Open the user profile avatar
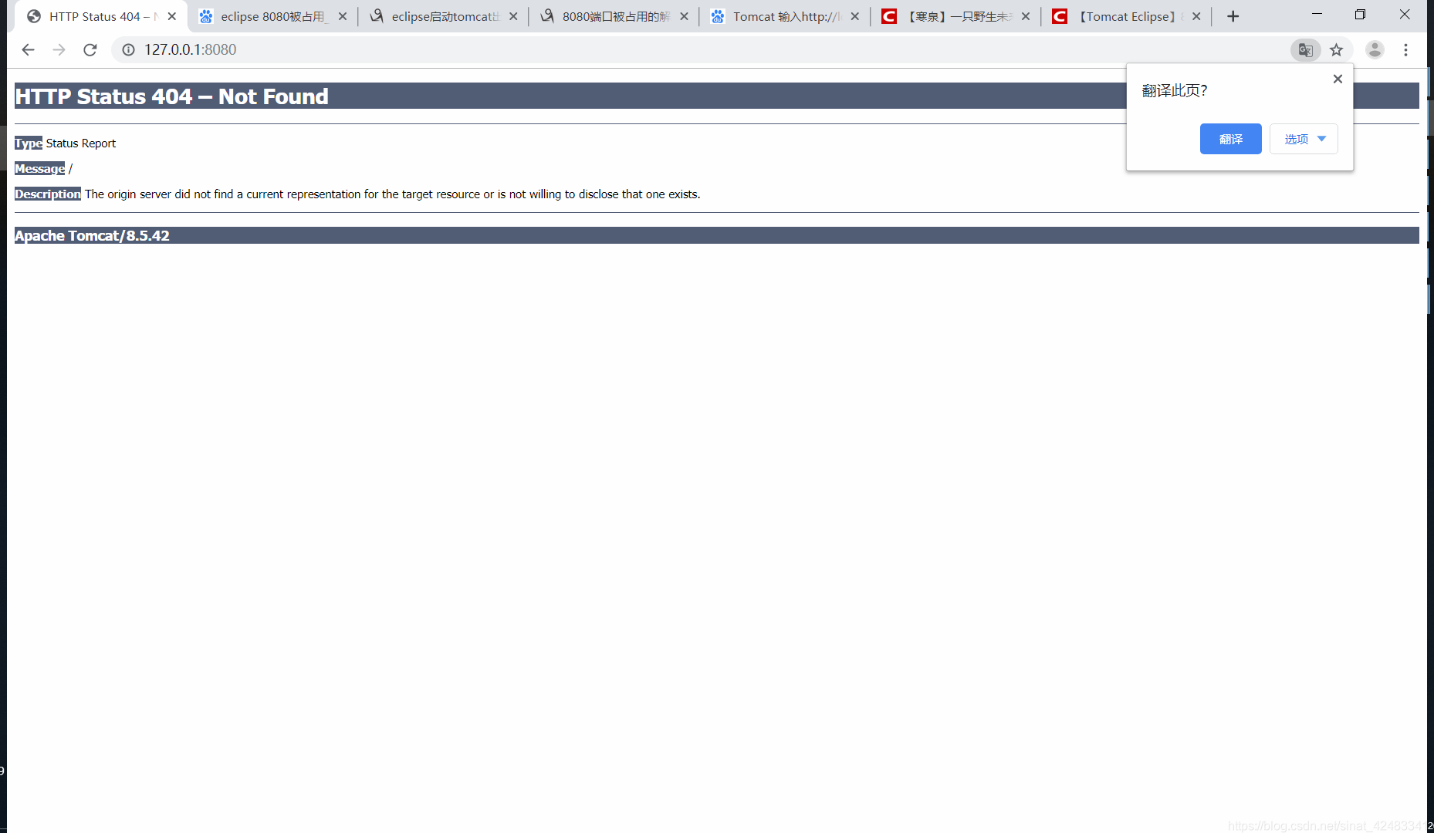The image size is (1434, 840). point(1375,49)
